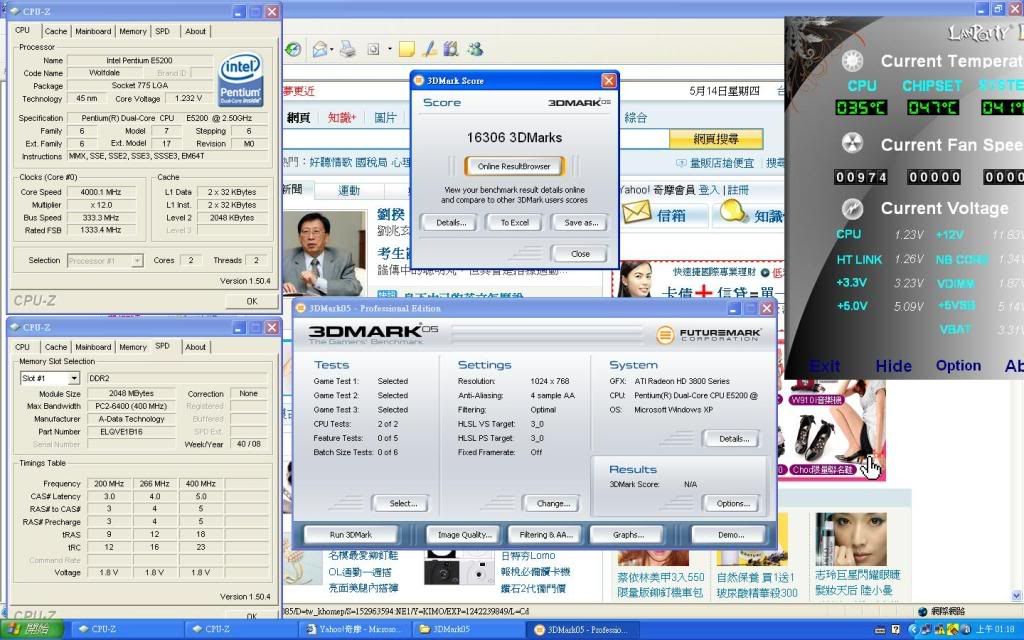Click the lightbulb knowledge icon on Yahoo page
The width and height of the screenshot is (1024, 640).
[732, 212]
